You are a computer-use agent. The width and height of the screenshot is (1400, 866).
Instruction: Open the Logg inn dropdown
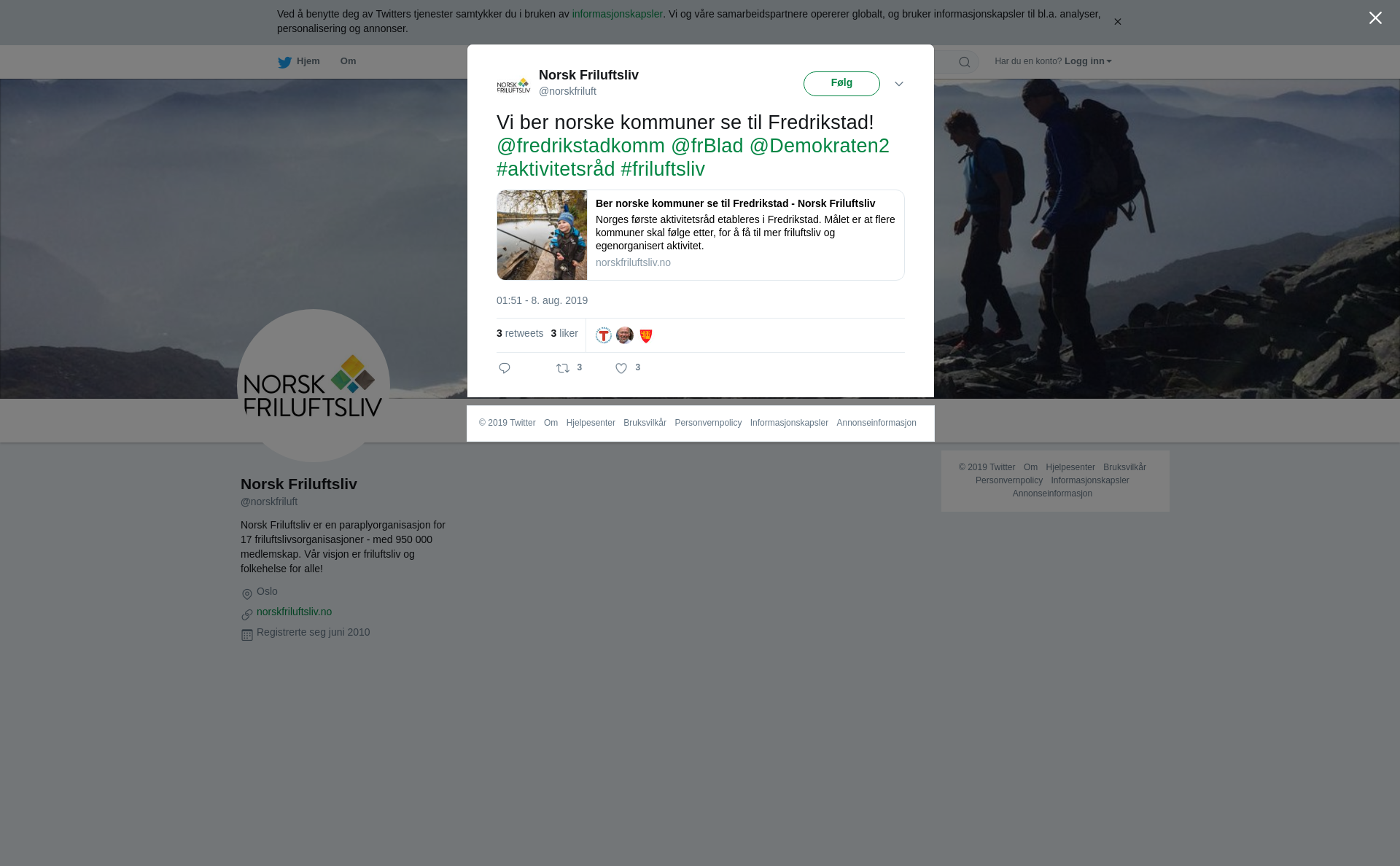1087,61
